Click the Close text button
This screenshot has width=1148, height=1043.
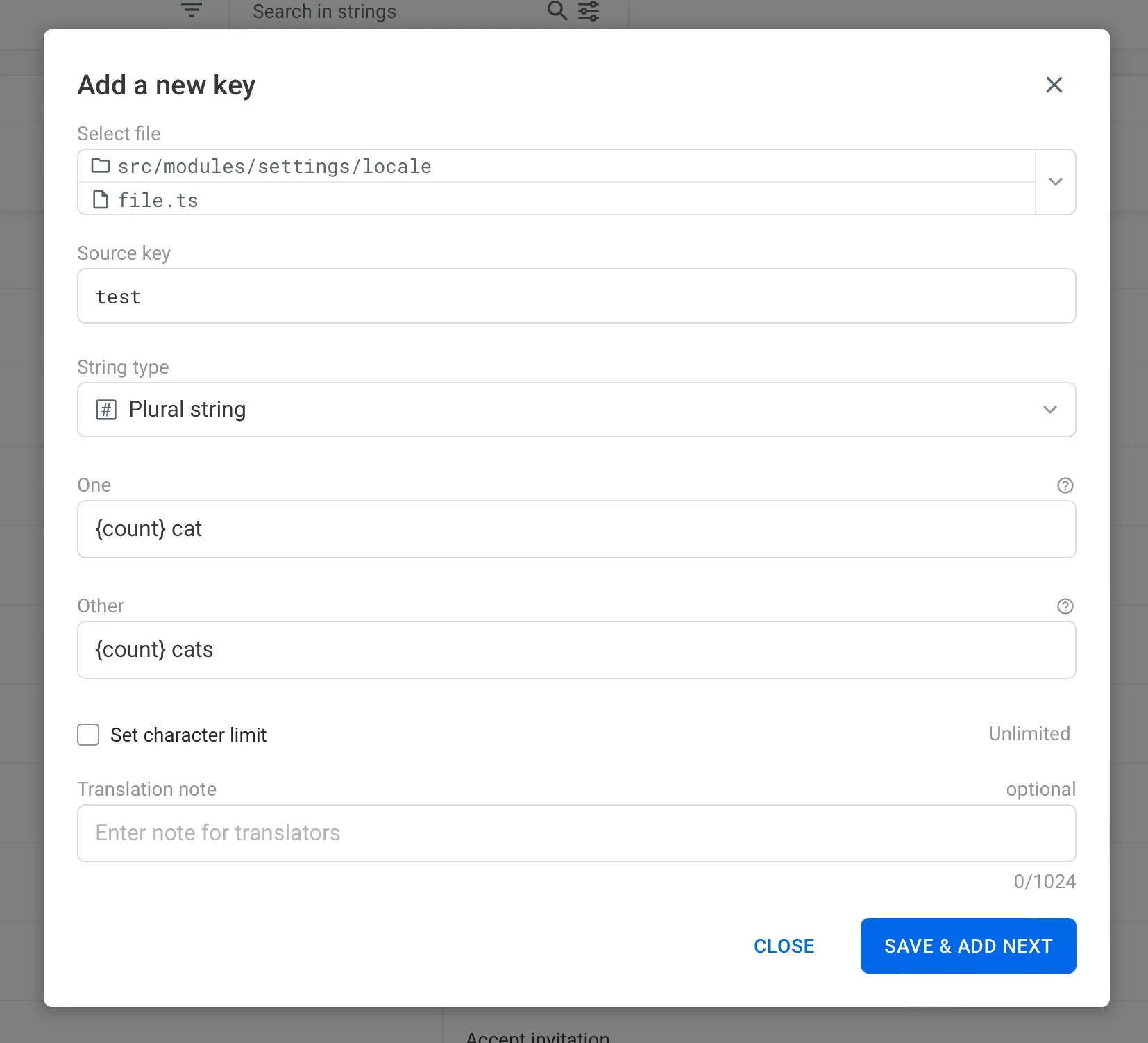784,946
